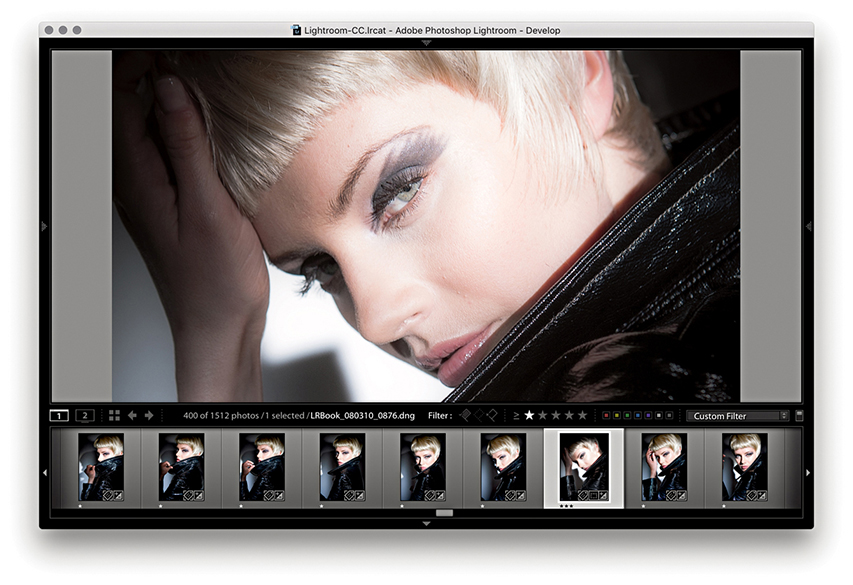Collapse the Filmstrip bottom triangle
This screenshot has width=853, height=585.
426,524
